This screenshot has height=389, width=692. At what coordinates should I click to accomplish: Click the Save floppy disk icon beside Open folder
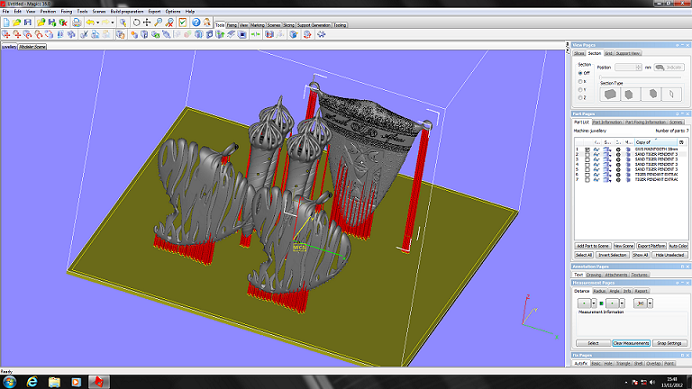pyautogui.click(x=27, y=23)
